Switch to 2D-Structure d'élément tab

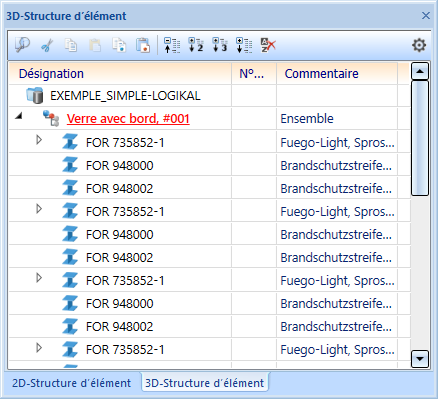click(71, 383)
